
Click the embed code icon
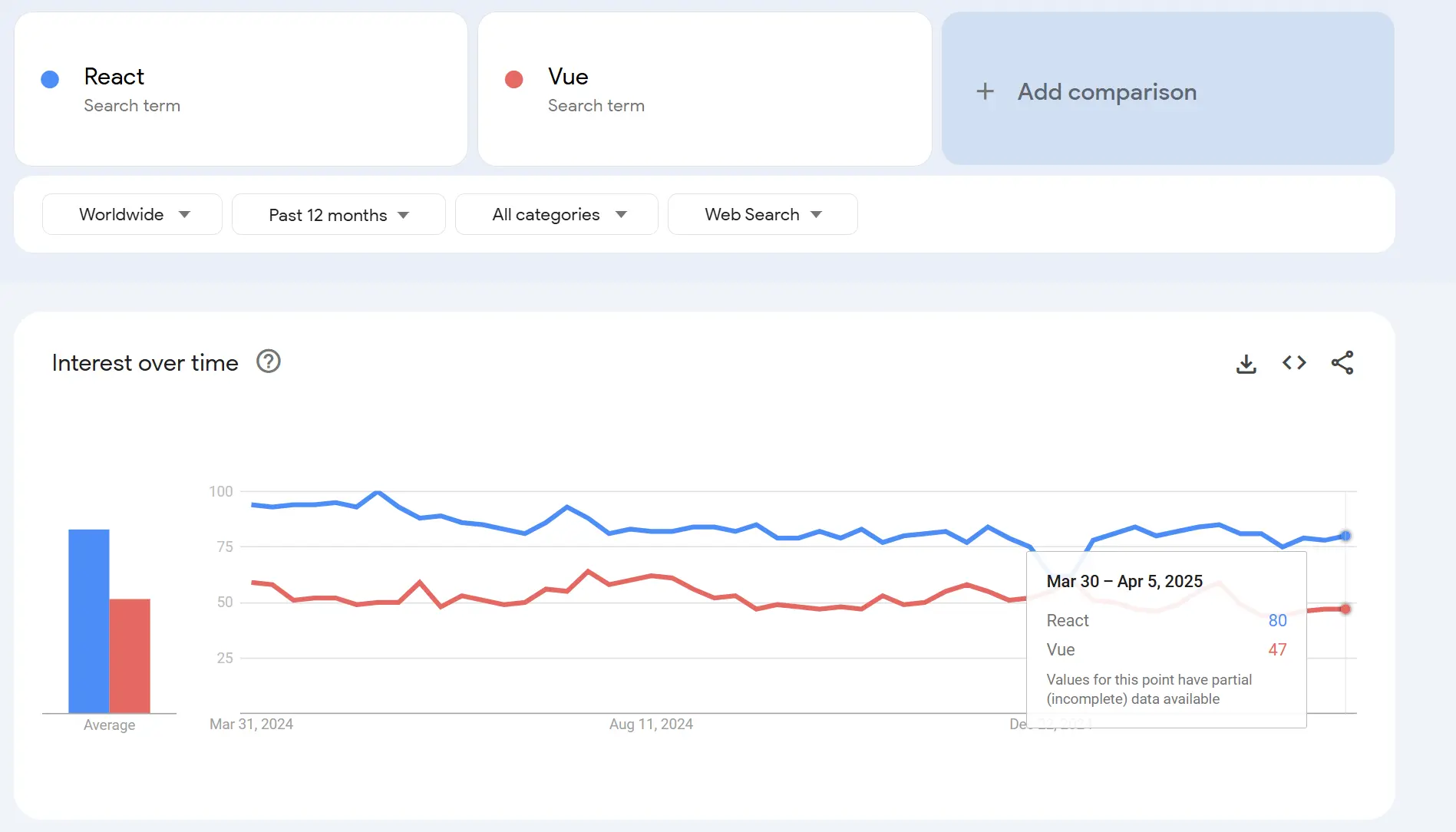(1294, 363)
